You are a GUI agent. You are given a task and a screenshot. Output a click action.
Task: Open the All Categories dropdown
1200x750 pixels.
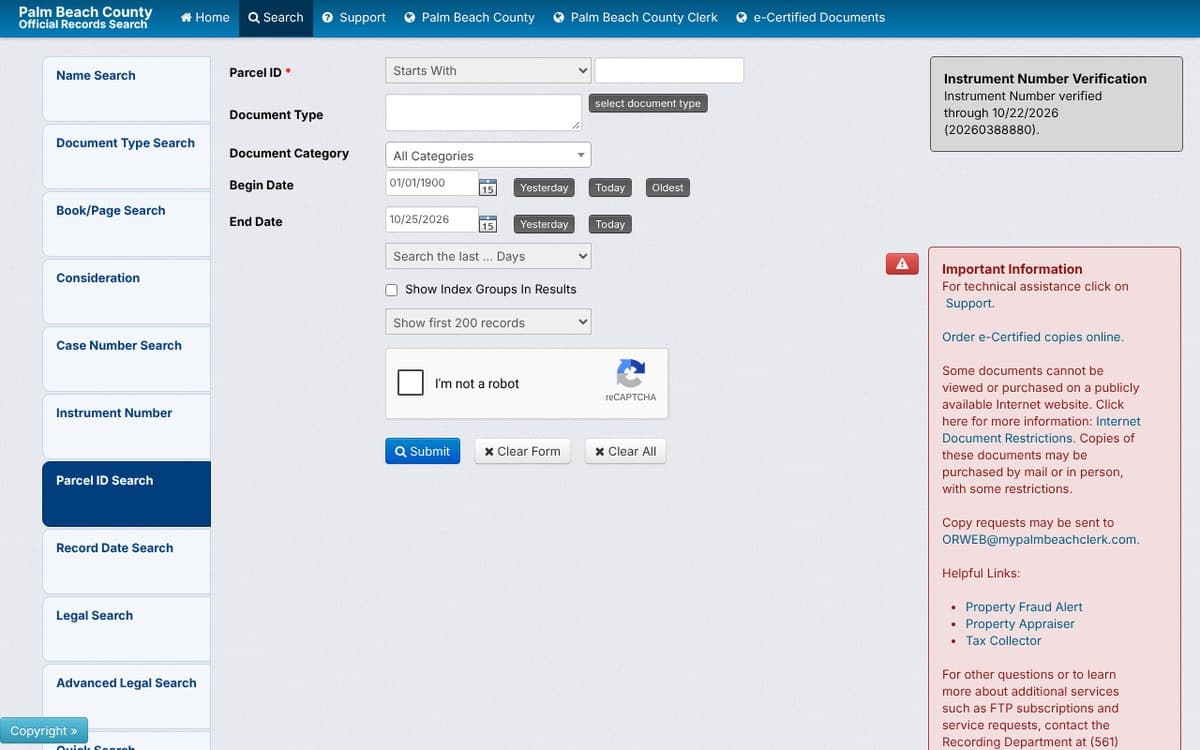point(488,155)
